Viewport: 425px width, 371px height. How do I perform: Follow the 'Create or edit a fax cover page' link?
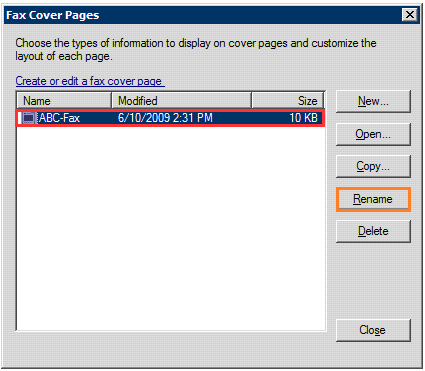90,81
